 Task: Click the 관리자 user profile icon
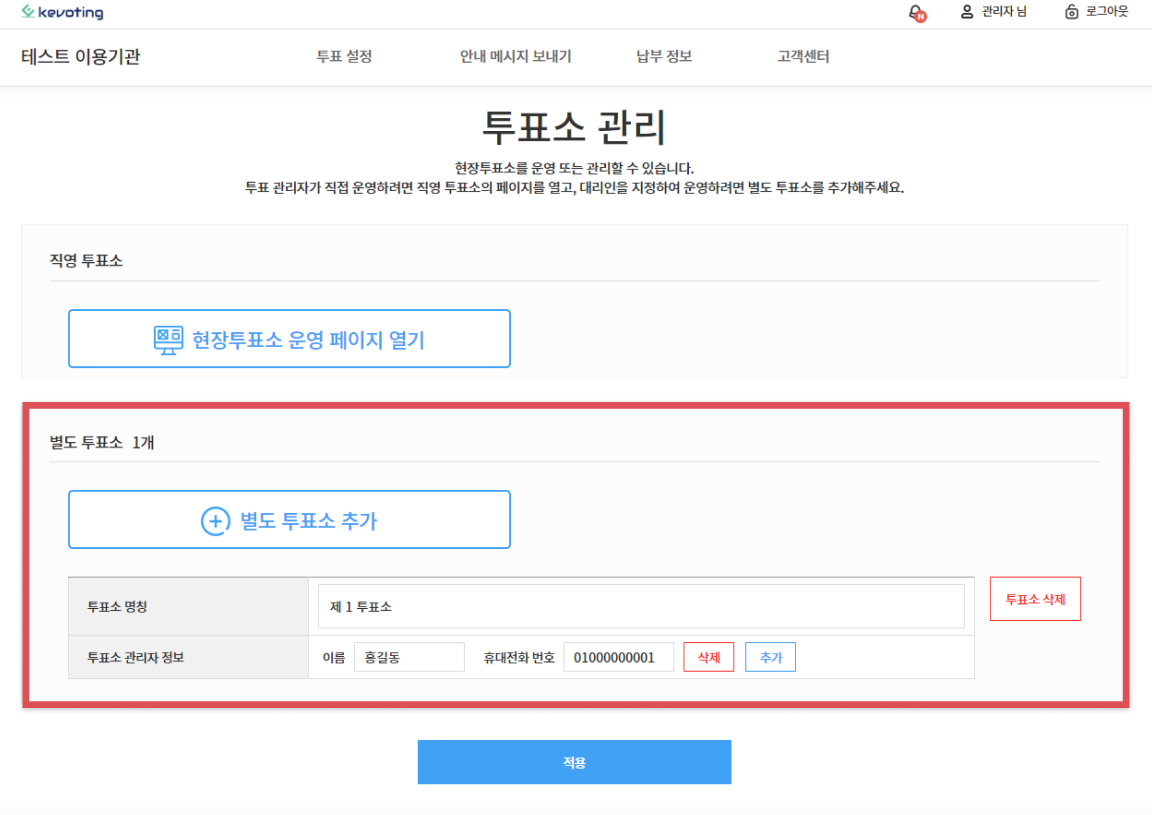[967, 12]
